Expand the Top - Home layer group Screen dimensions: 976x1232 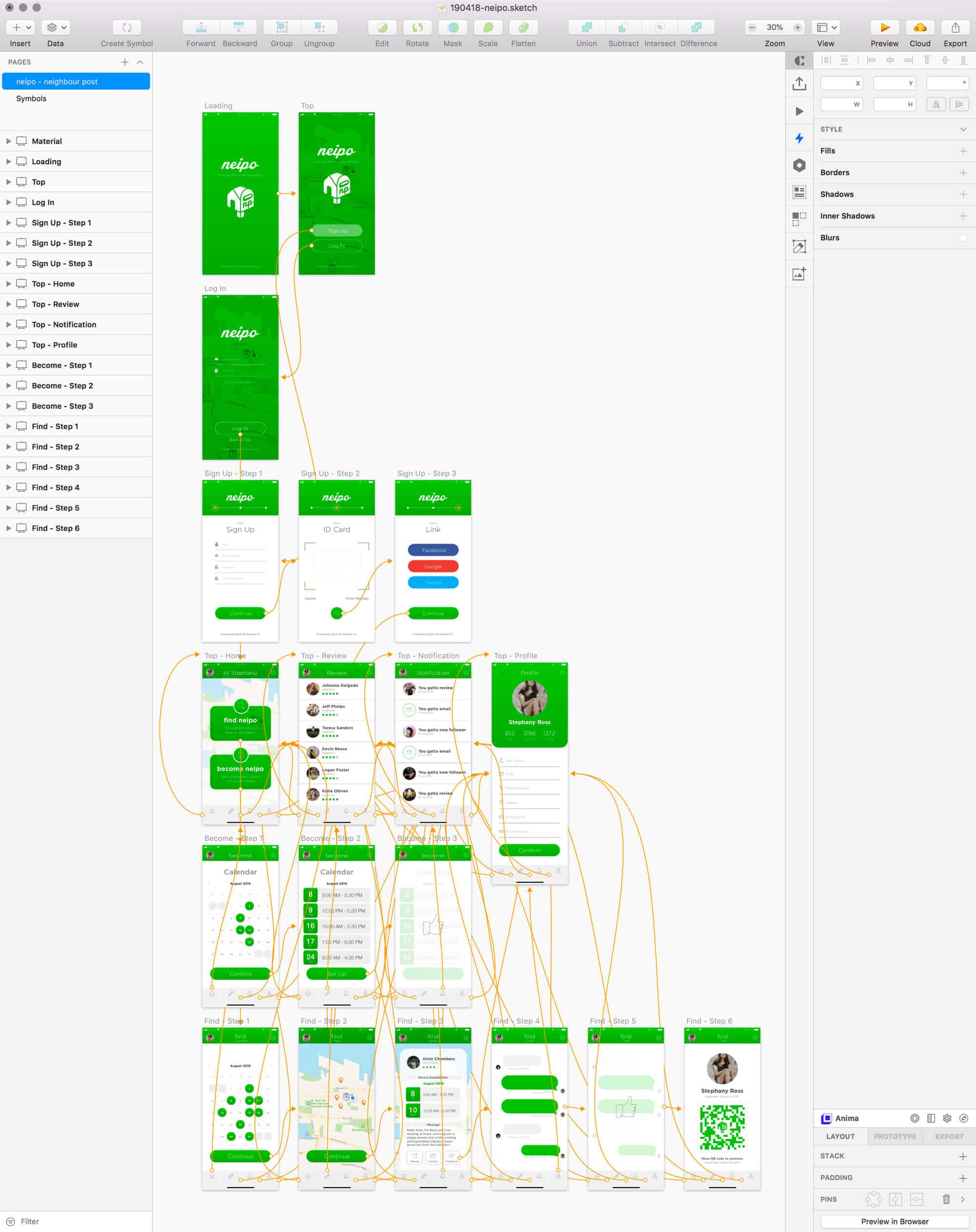click(x=8, y=283)
